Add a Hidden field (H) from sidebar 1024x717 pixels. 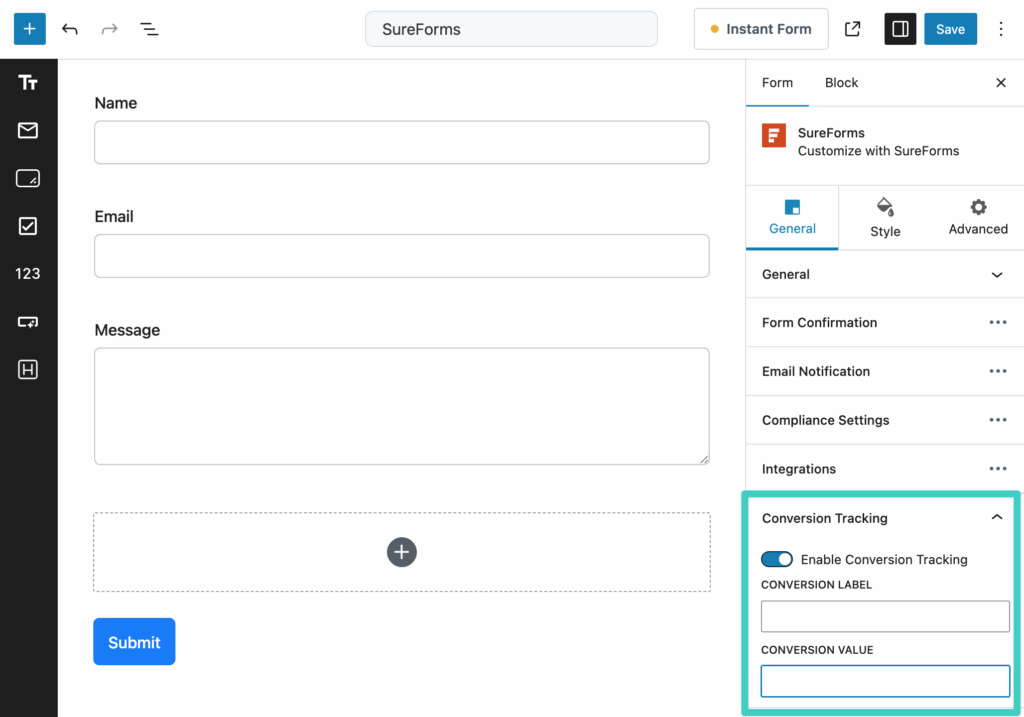coord(27,370)
